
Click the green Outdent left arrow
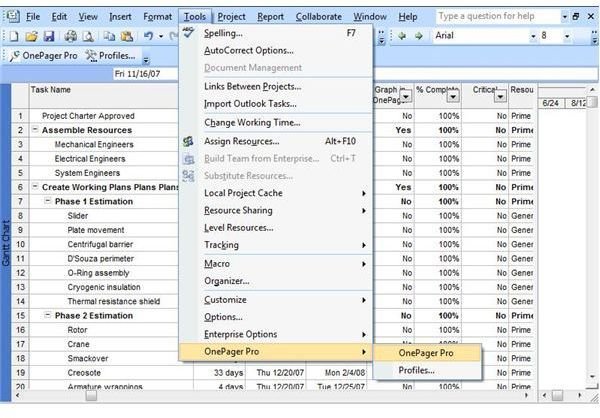[x=402, y=36]
